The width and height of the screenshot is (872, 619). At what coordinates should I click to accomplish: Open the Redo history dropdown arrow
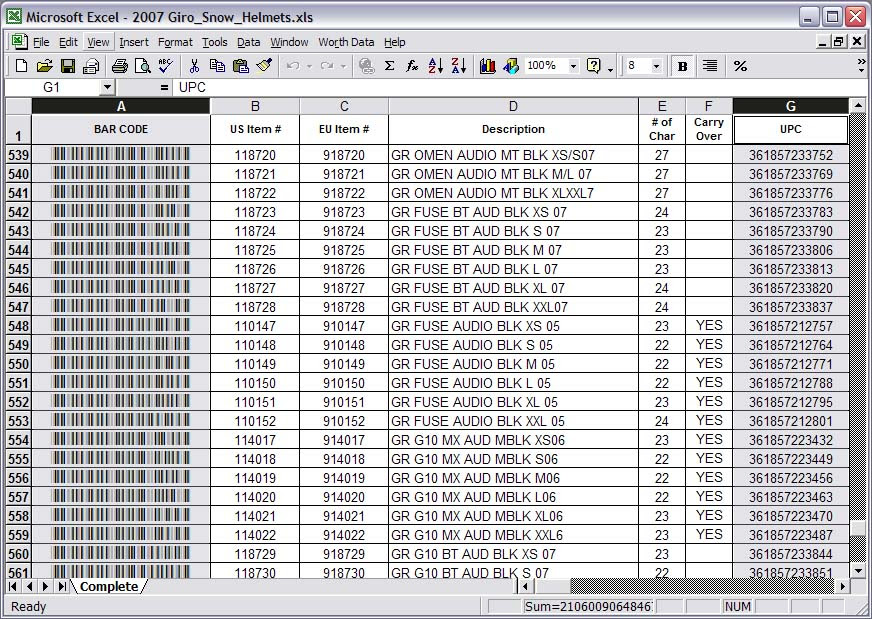343,67
